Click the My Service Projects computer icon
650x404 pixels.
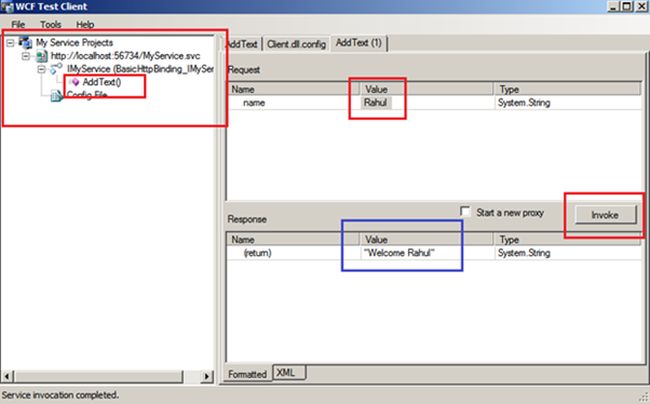(x=25, y=42)
